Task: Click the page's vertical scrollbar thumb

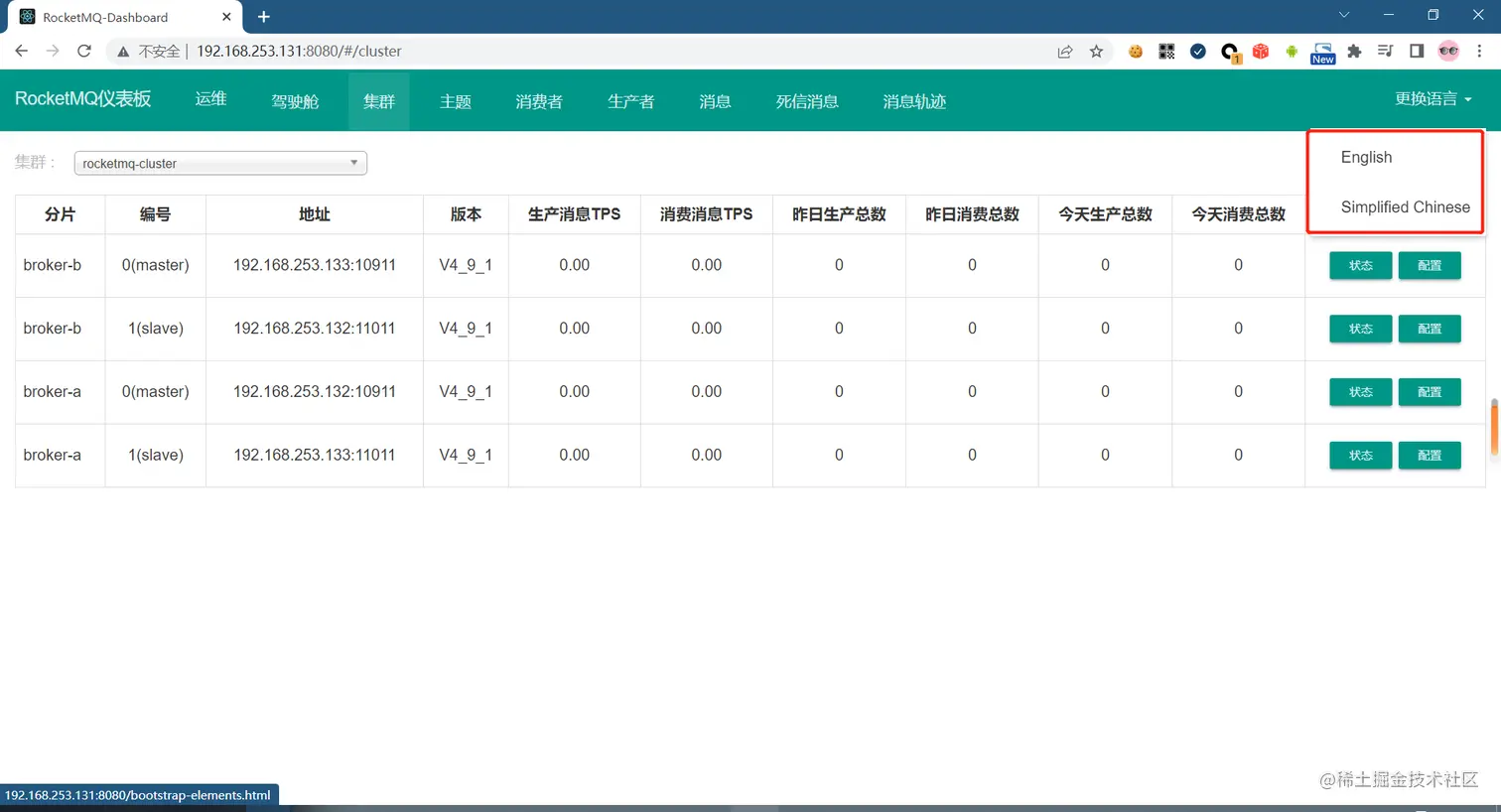Action: tap(1494, 428)
